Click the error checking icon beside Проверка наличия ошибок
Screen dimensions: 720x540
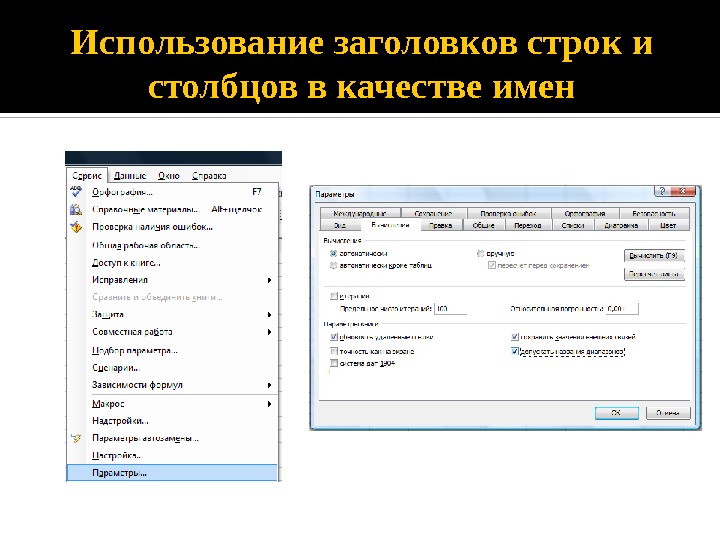pos(76,227)
